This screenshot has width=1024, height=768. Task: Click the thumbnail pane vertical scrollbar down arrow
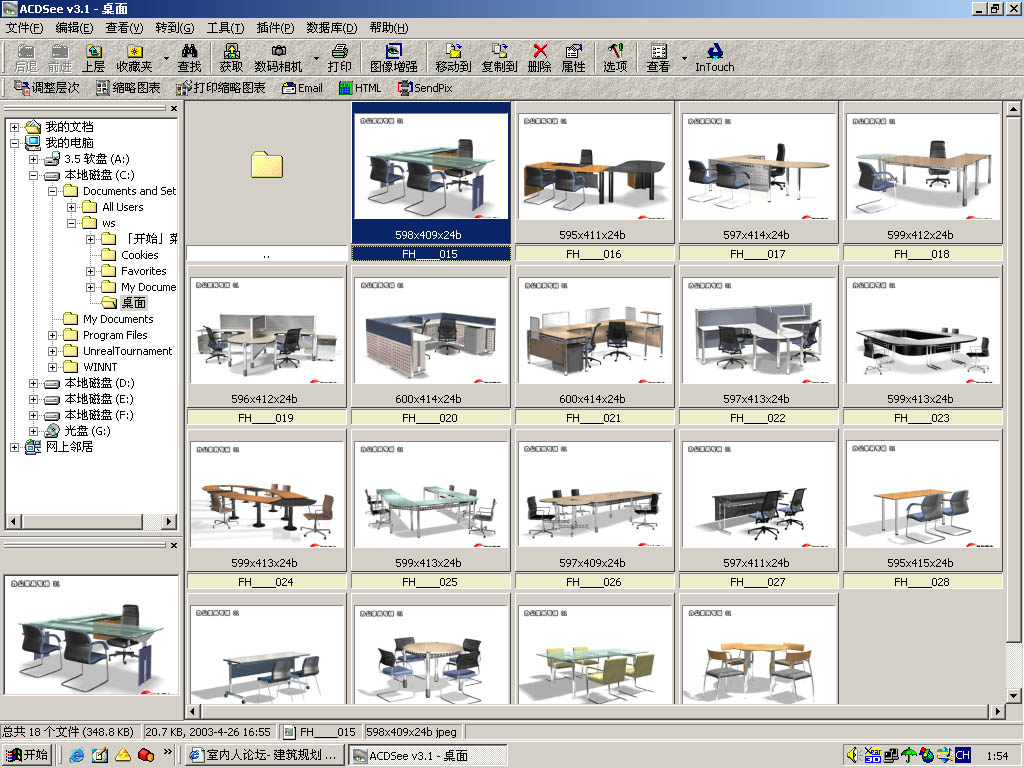point(1011,695)
